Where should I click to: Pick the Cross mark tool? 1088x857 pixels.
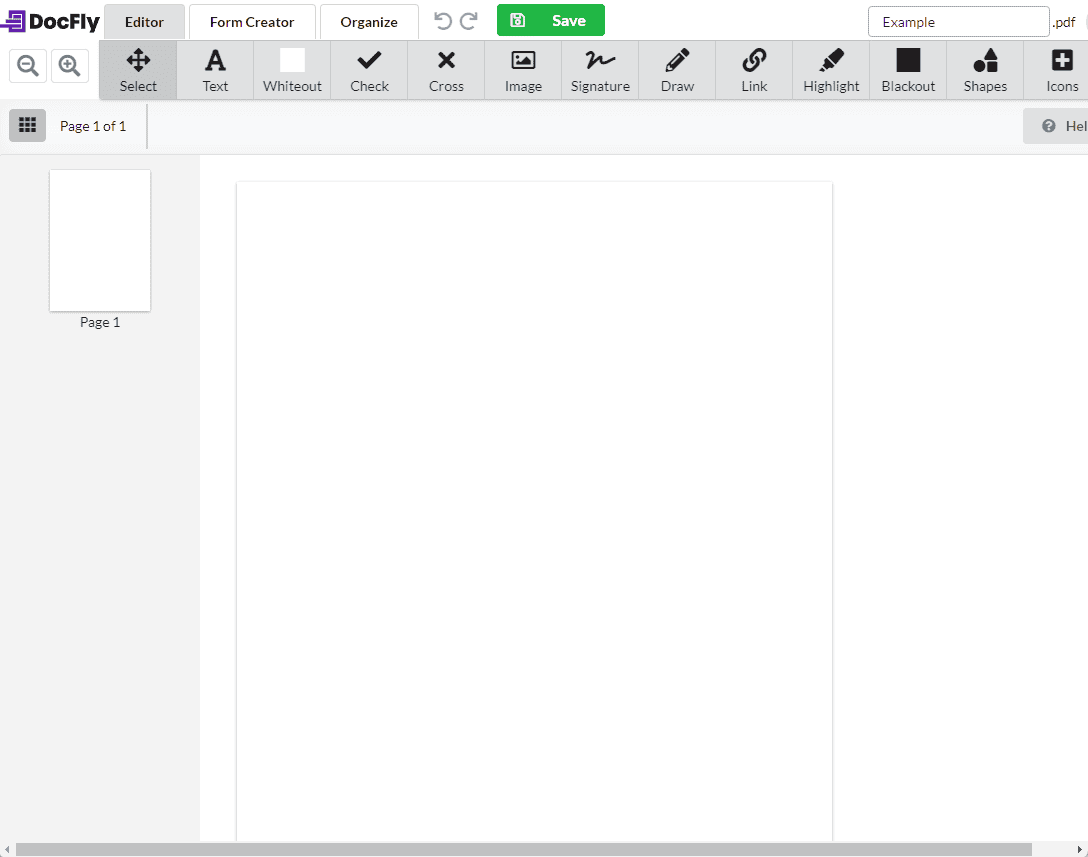[446, 70]
